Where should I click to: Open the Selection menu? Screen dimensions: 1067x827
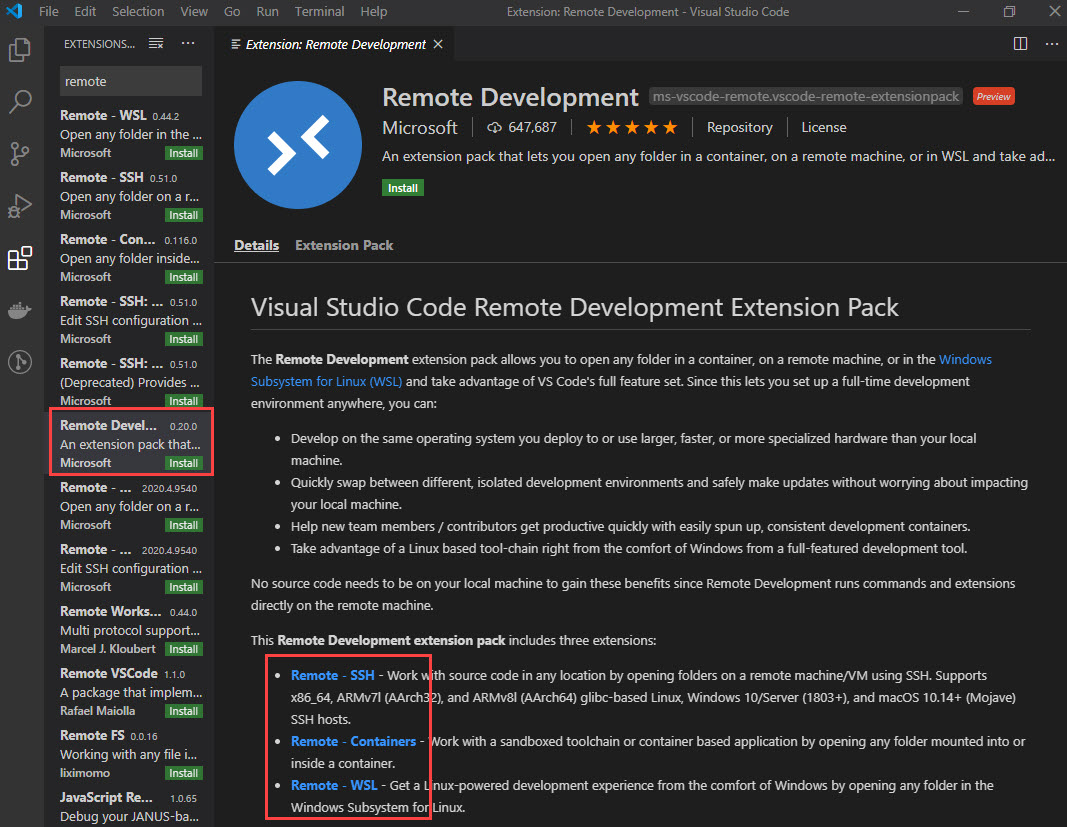click(138, 12)
